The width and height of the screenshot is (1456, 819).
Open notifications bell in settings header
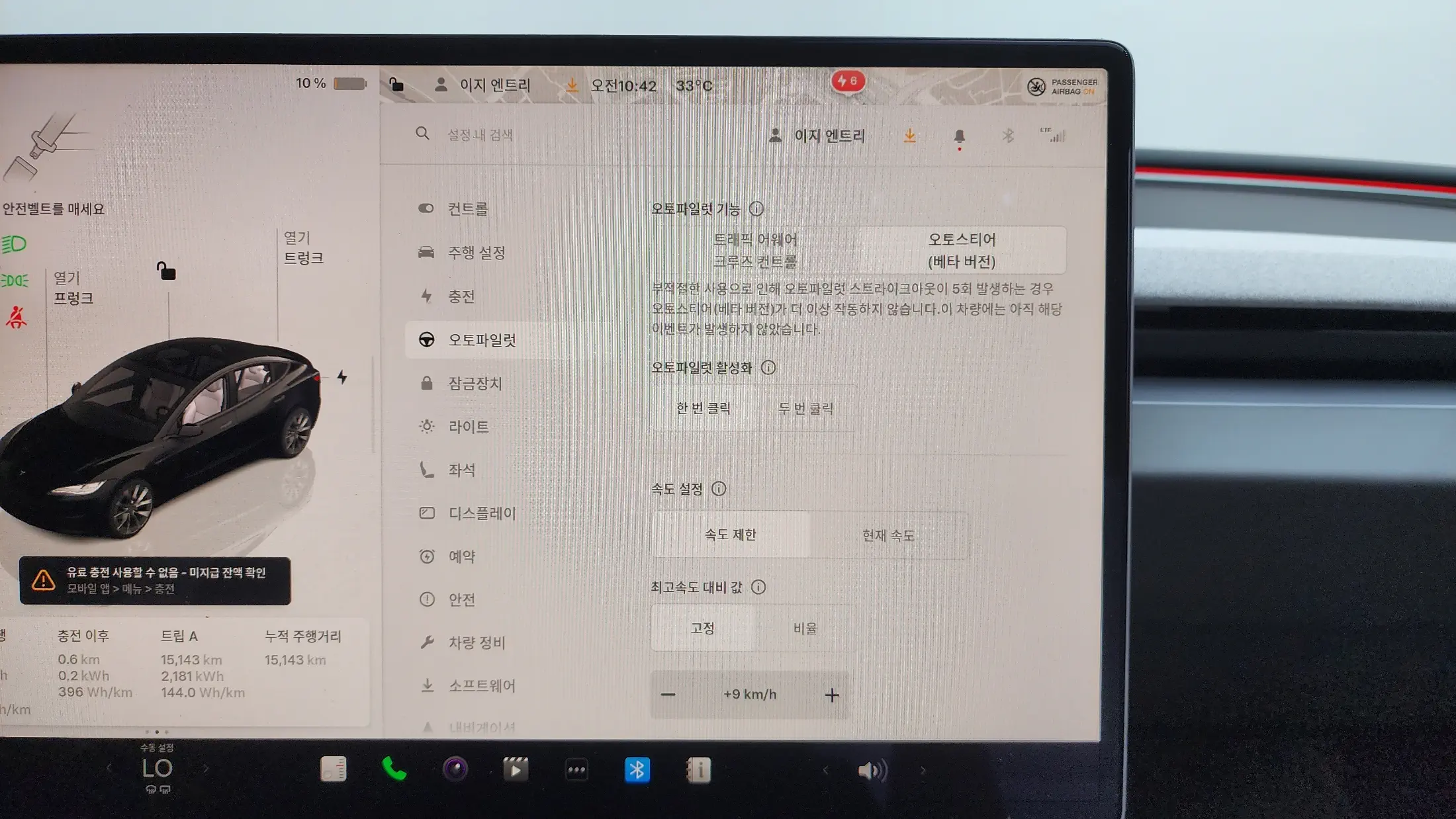coord(959,136)
